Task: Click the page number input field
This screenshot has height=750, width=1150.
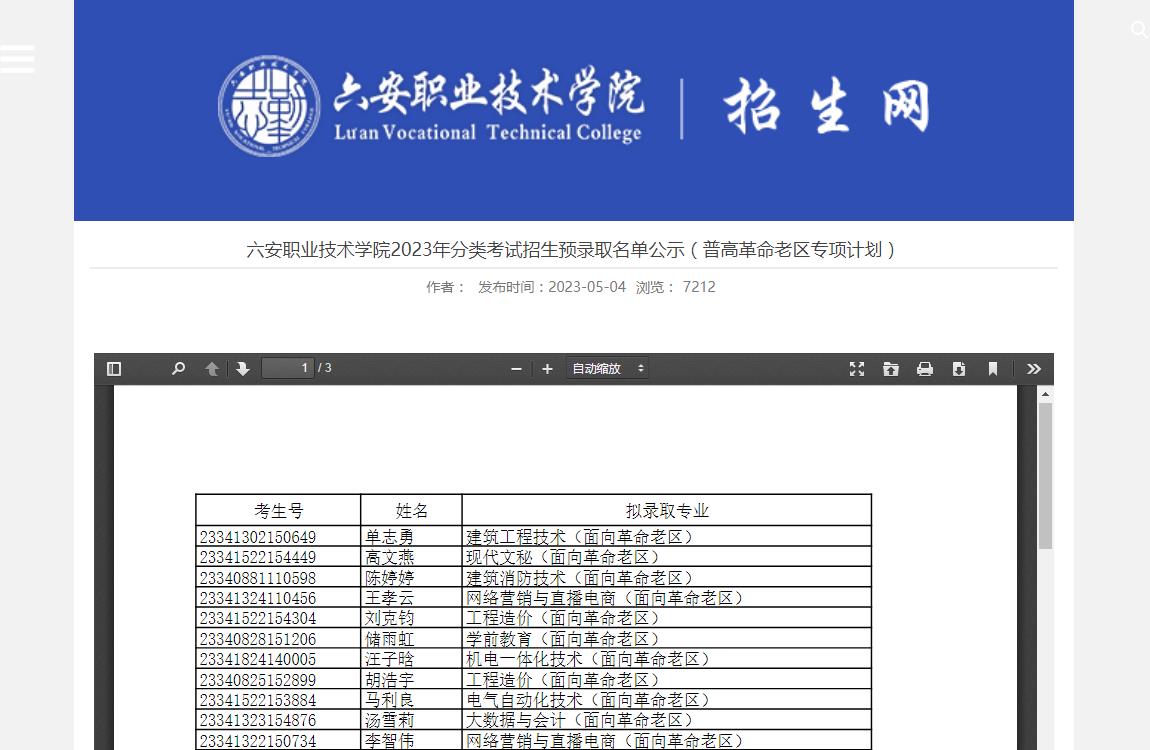Action: tap(288, 368)
